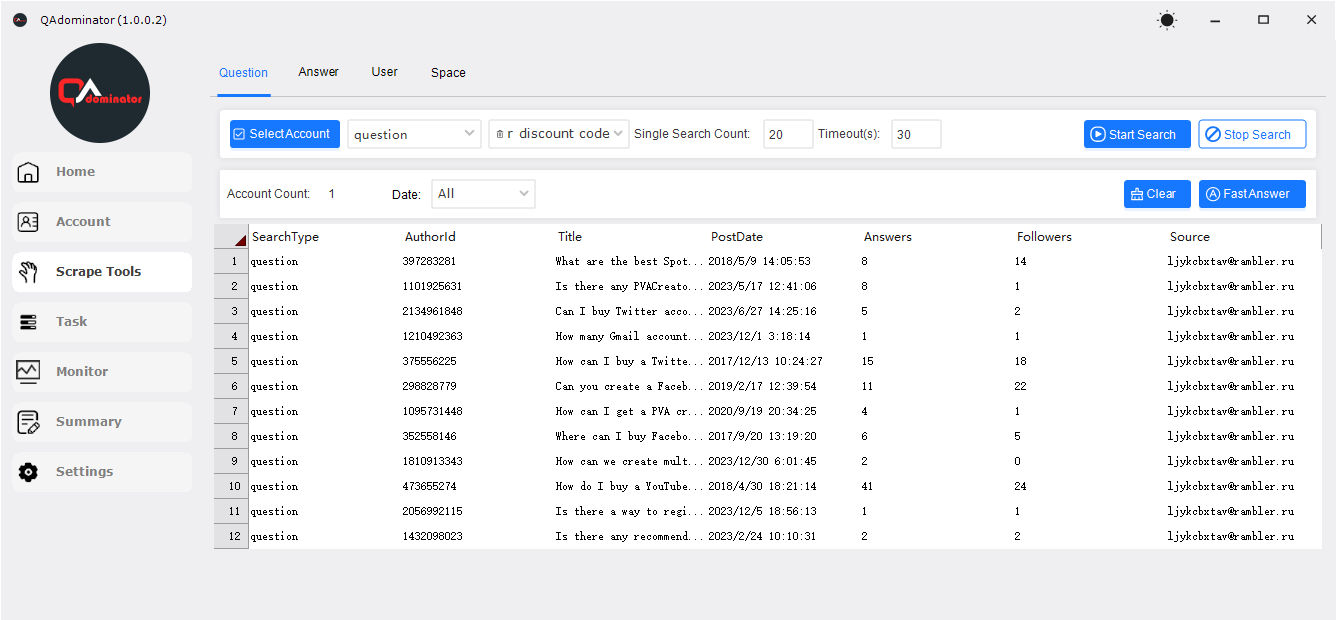Click the red select-all corner triangle
The image size is (1336, 620).
(240, 239)
